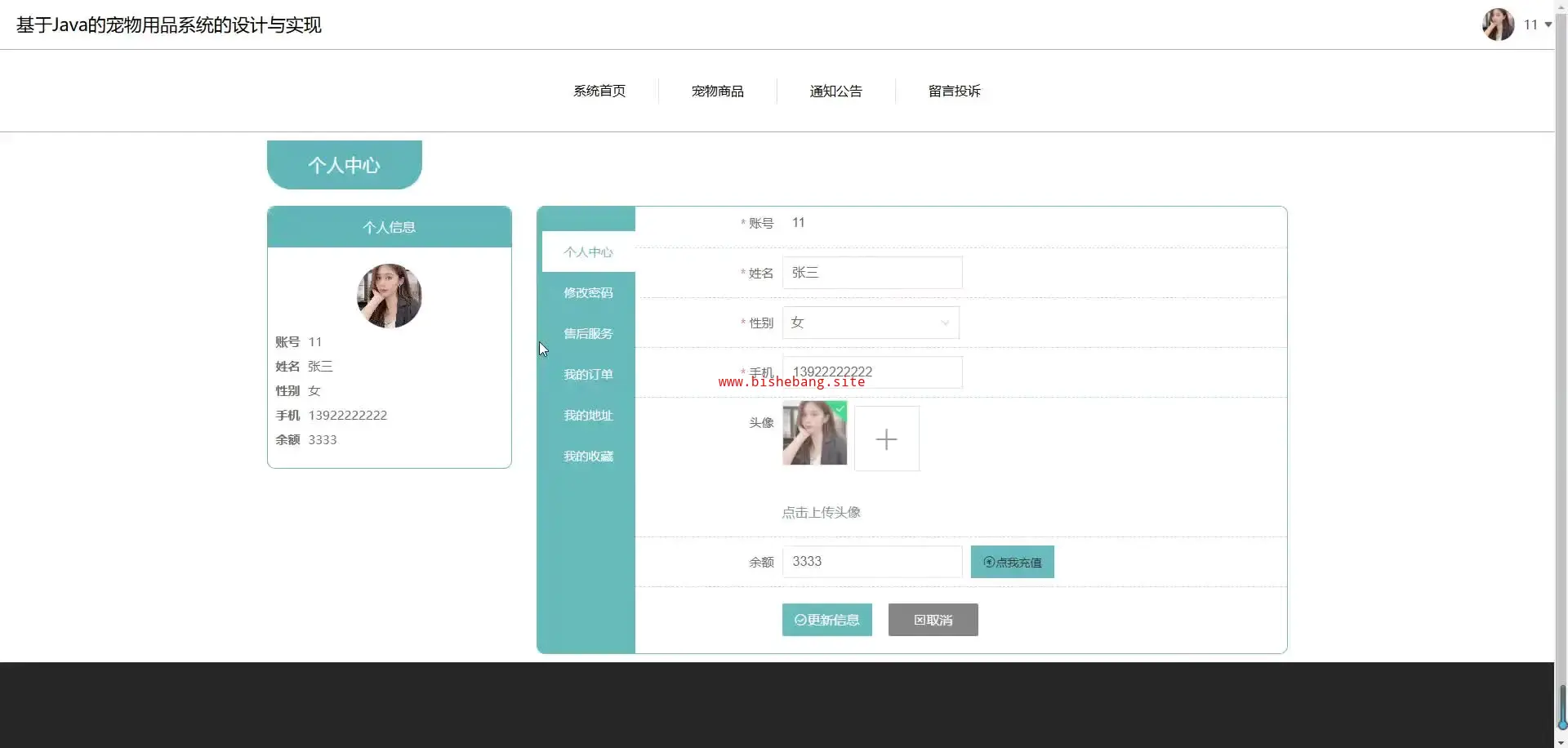Click the plus icon to upload avatar

point(887,439)
